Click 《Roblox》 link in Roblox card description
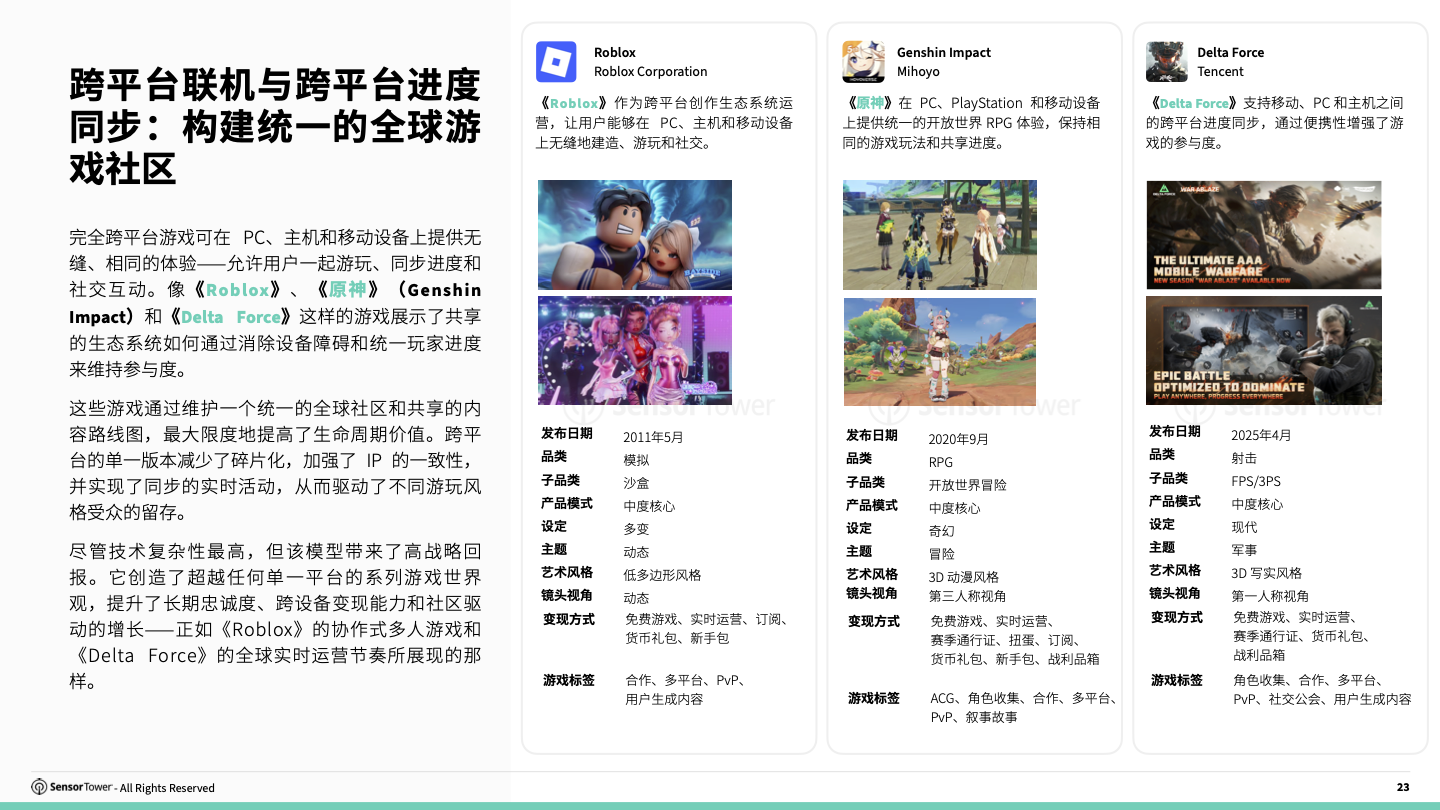Screen dimensions: 1440x810 point(570,103)
